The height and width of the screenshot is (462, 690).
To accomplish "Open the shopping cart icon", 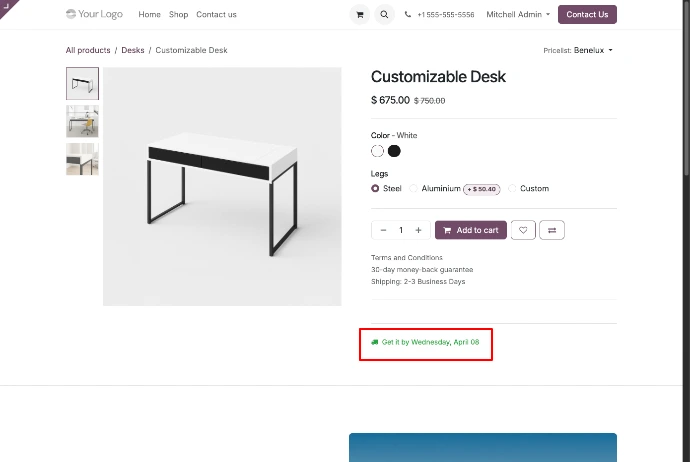I will point(360,15).
